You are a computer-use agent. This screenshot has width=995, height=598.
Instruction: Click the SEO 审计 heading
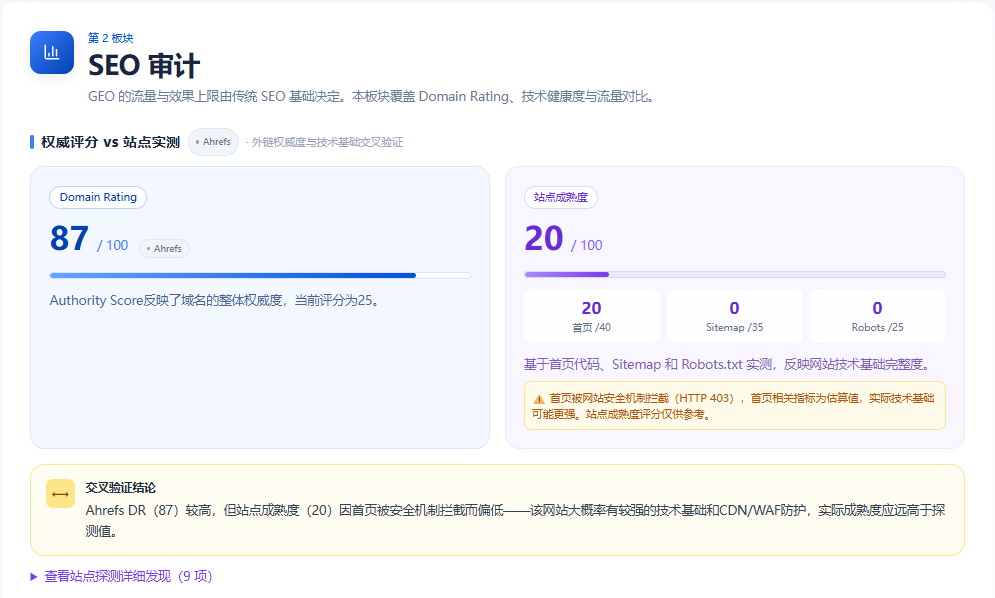144,65
